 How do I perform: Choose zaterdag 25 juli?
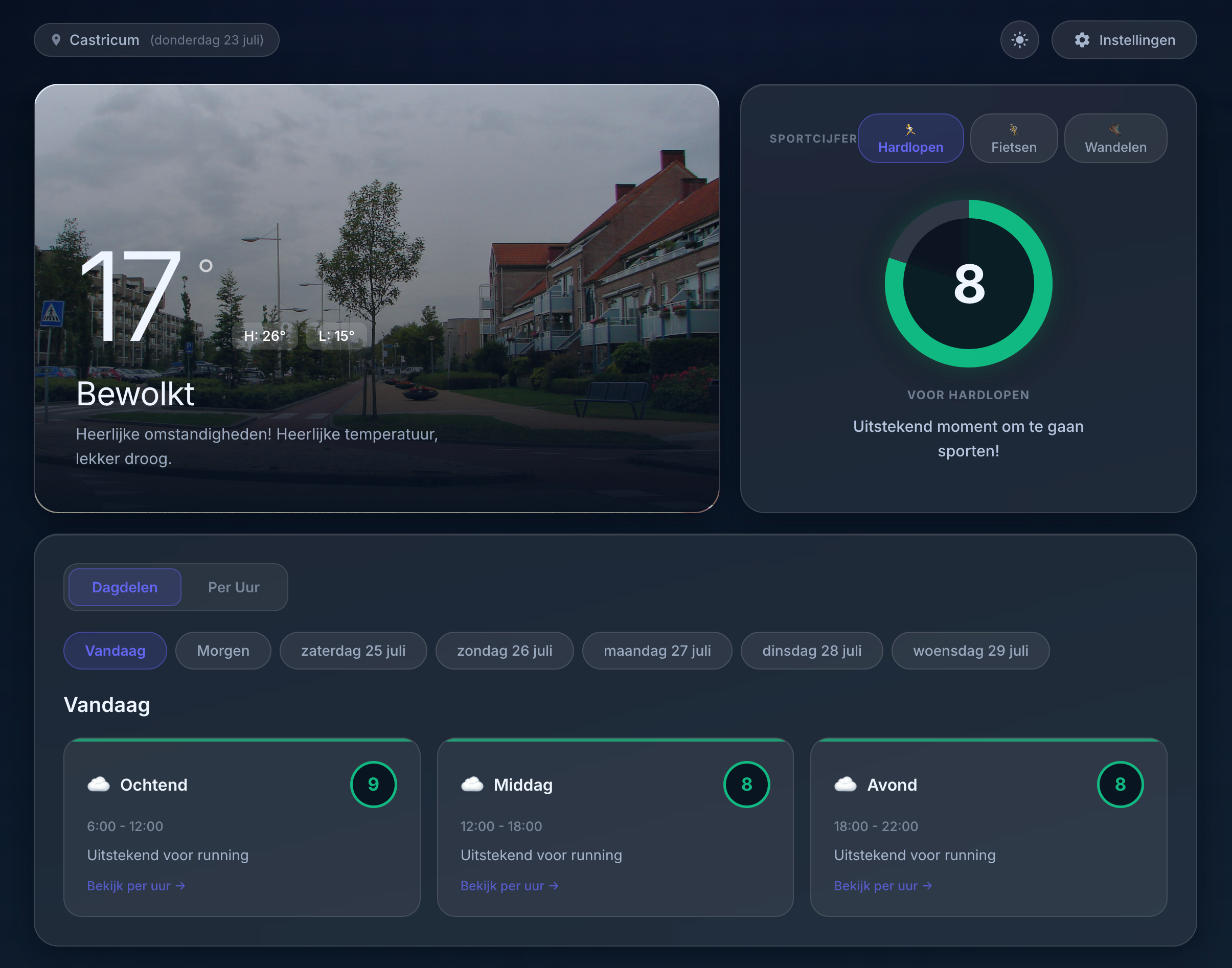(x=353, y=651)
